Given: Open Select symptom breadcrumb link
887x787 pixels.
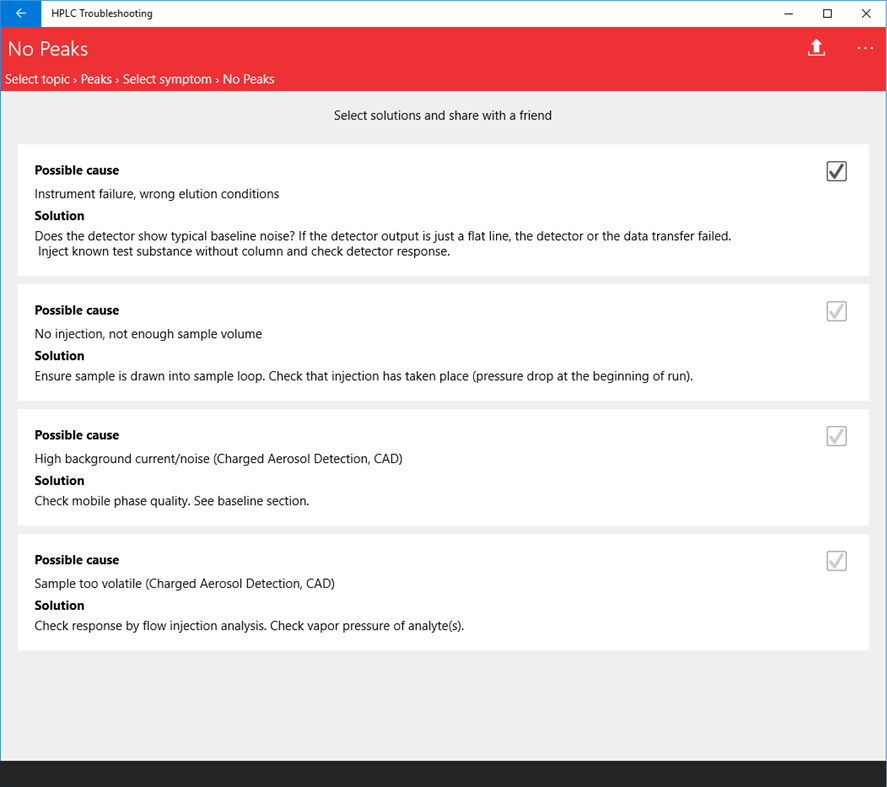Looking at the screenshot, I should (167, 79).
